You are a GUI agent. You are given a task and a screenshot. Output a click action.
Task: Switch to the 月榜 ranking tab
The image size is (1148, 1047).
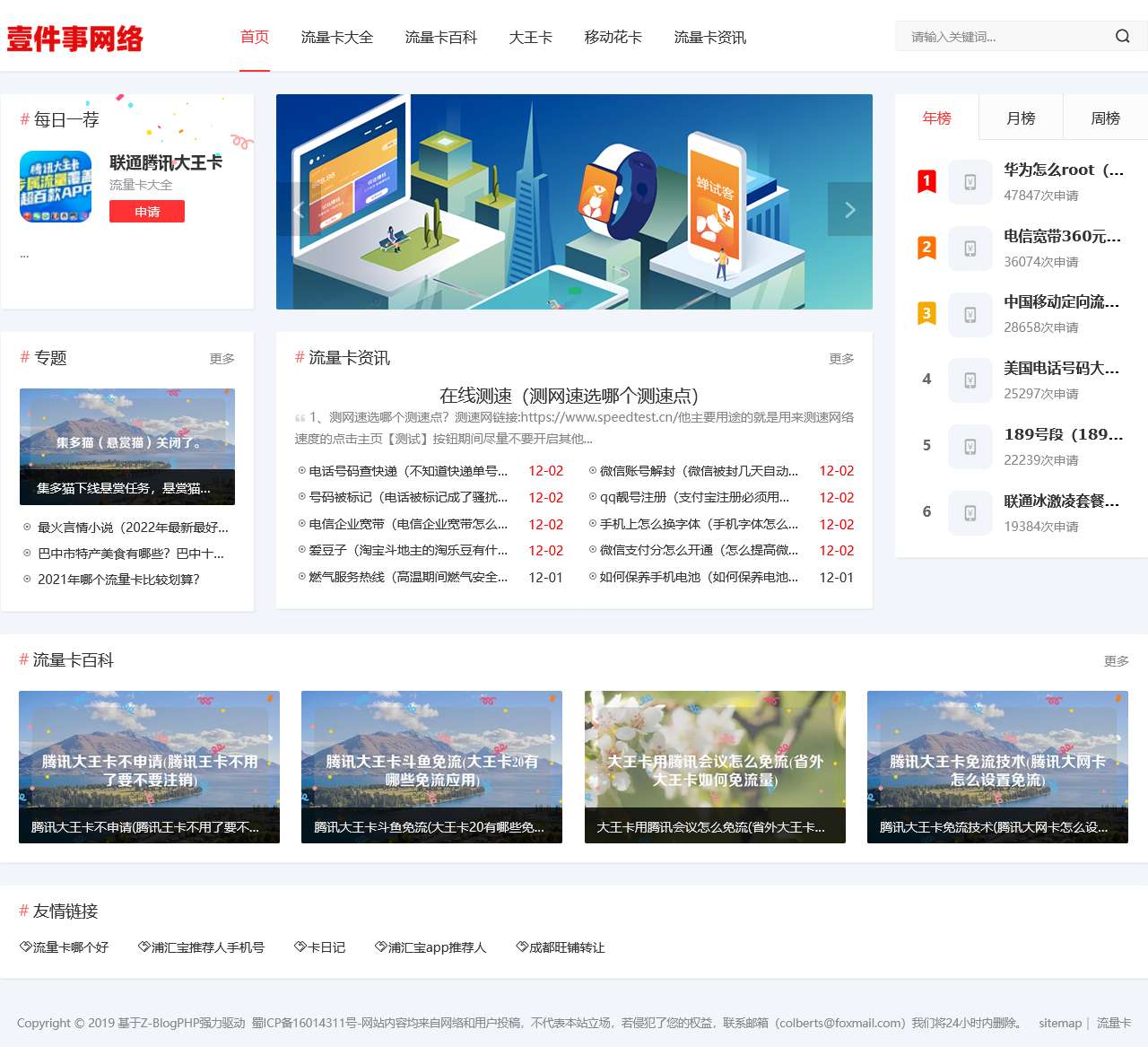[1021, 117]
